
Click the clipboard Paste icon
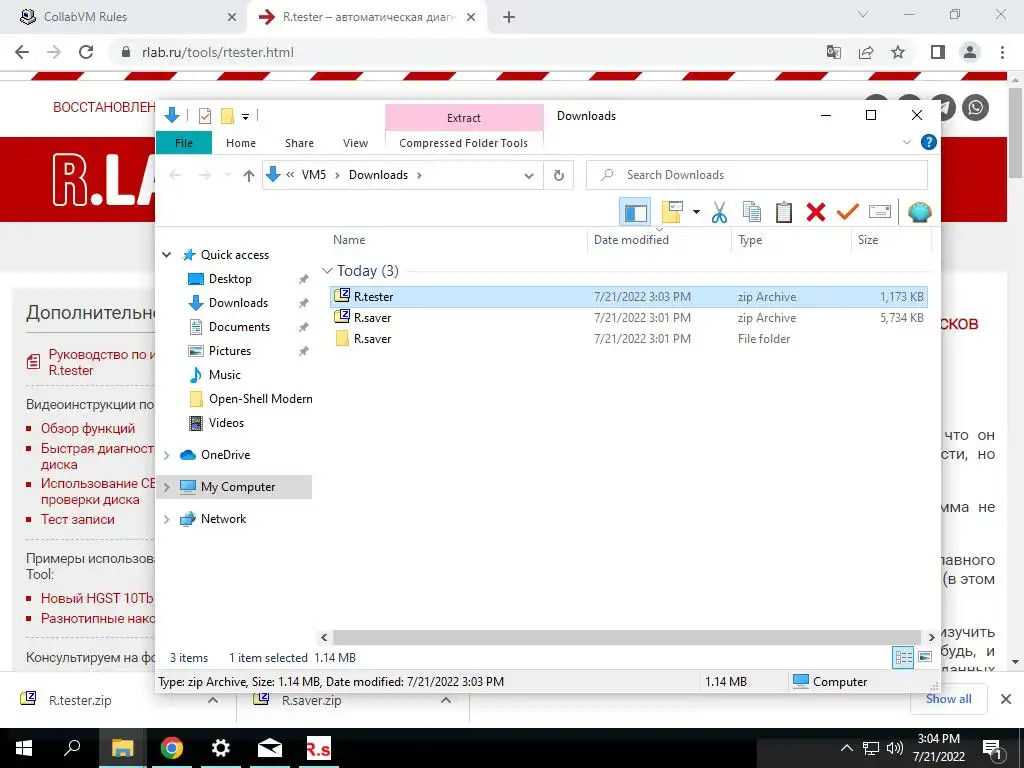pyautogui.click(x=784, y=212)
